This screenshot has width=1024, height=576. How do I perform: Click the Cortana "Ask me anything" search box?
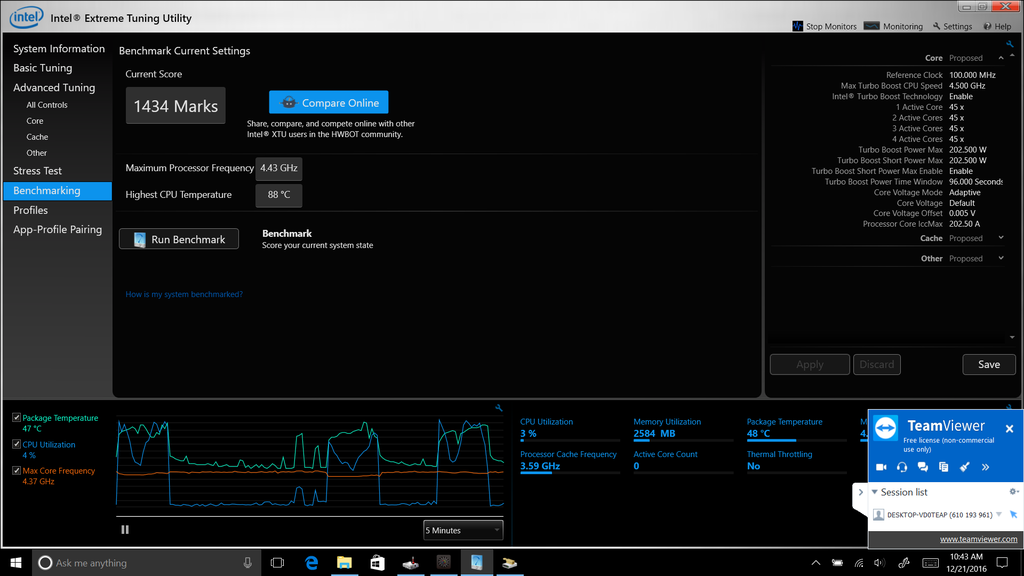(146, 562)
